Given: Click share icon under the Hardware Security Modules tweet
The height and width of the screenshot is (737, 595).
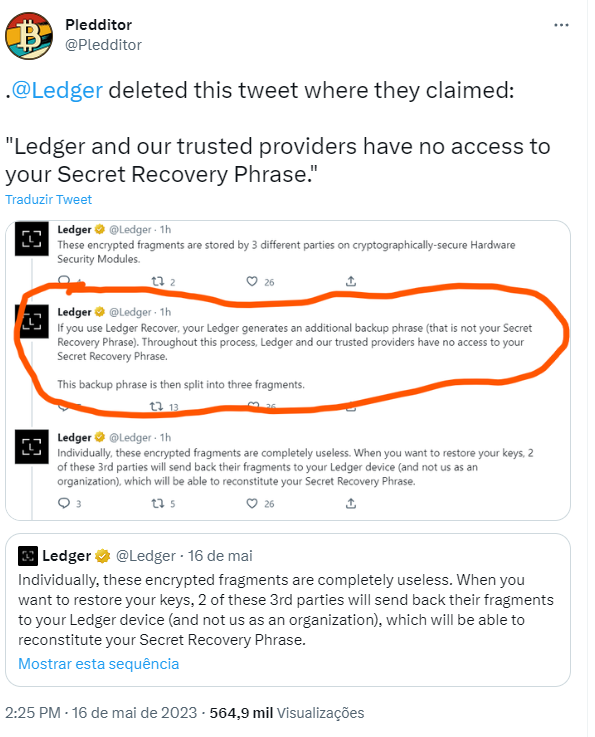Looking at the screenshot, I should pos(351,282).
